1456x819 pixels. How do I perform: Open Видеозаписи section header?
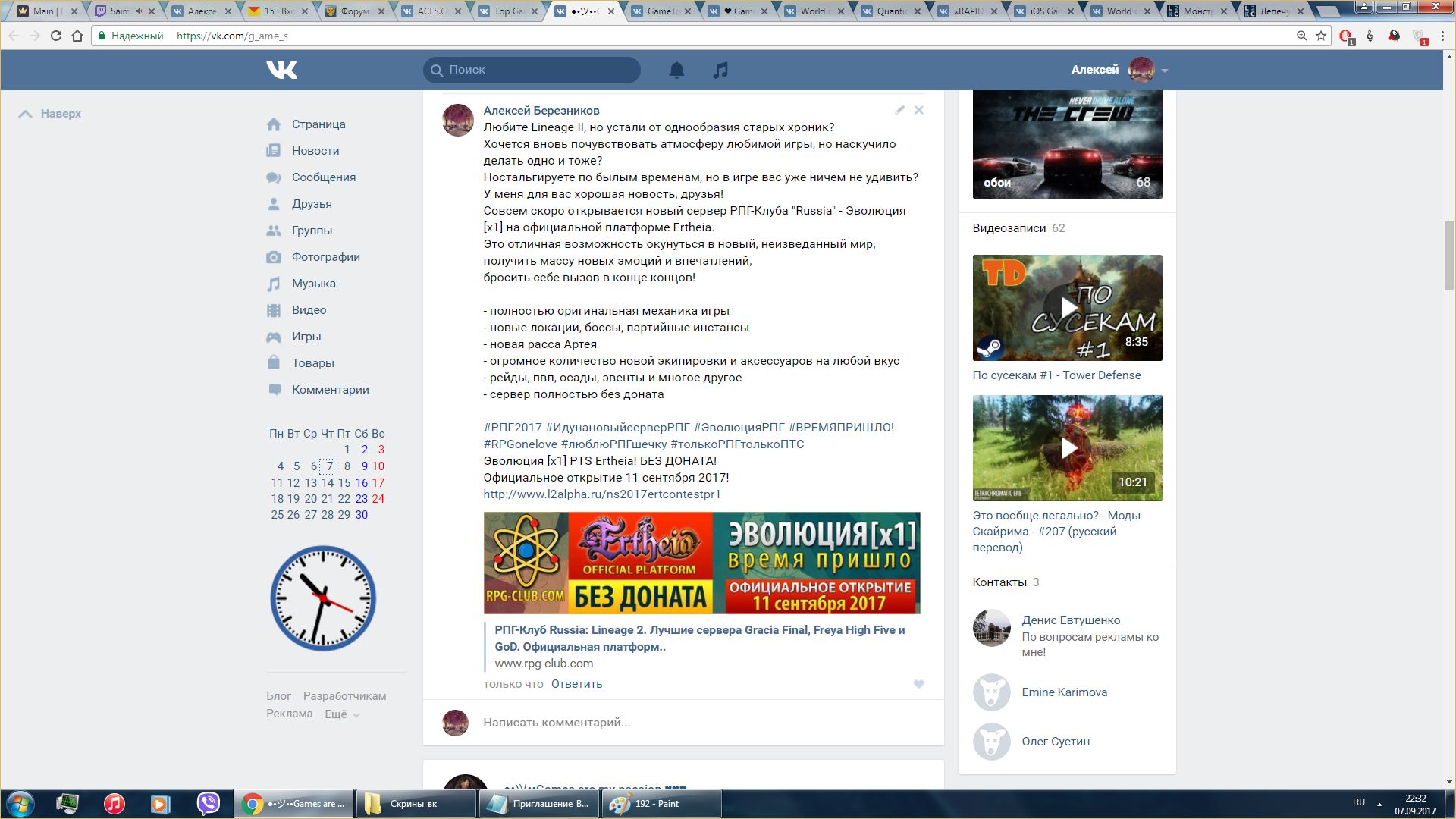point(1009,228)
